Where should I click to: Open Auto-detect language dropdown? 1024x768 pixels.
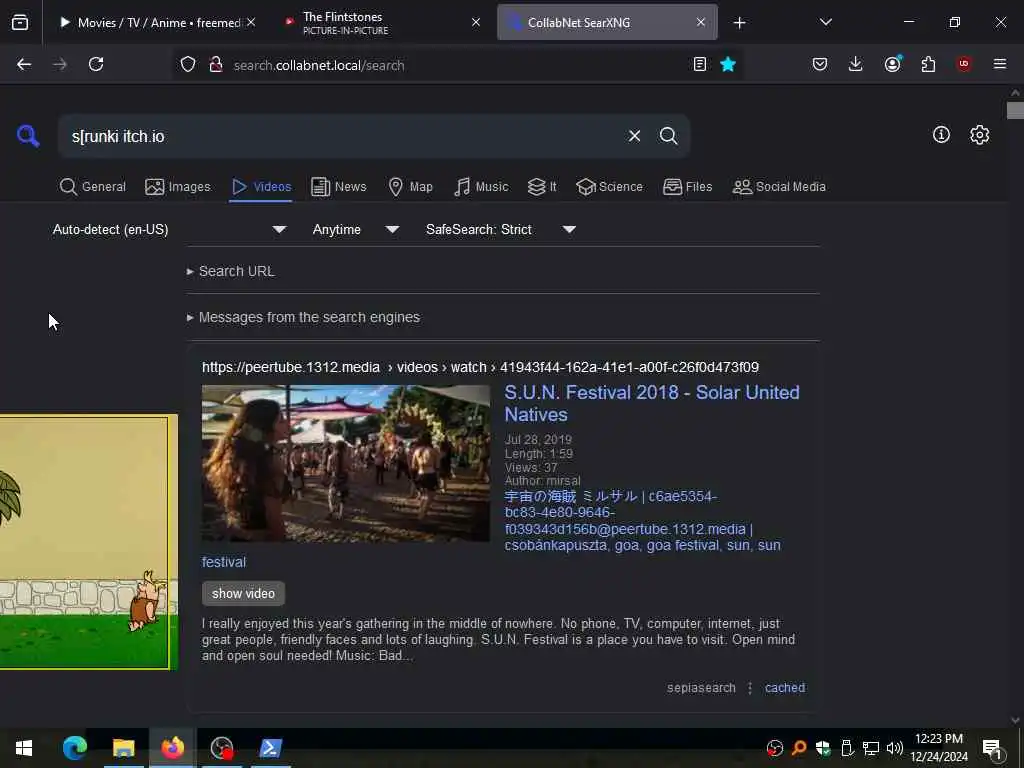click(x=169, y=229)
